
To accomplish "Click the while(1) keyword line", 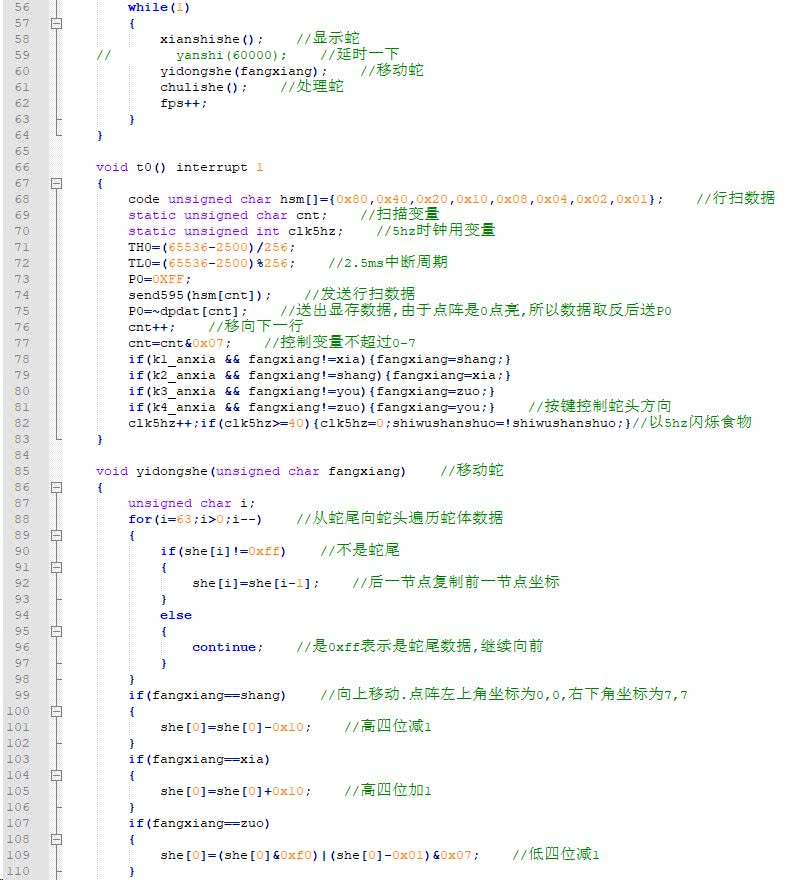I will [159, 7].
